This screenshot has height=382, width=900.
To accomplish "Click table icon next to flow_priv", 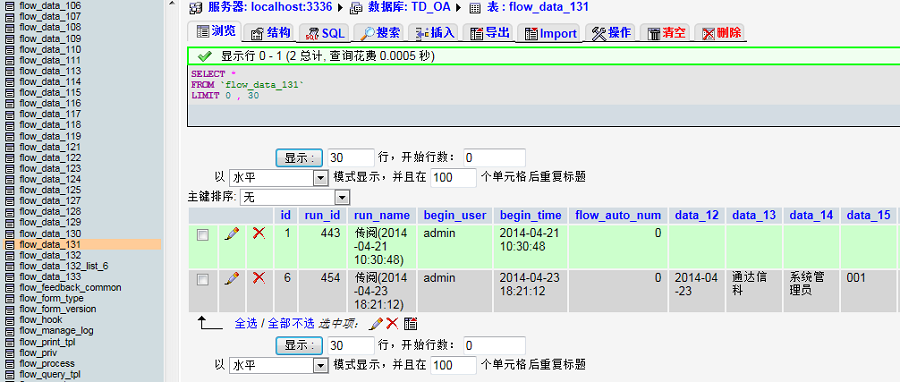I will click(x=9, y=353).
